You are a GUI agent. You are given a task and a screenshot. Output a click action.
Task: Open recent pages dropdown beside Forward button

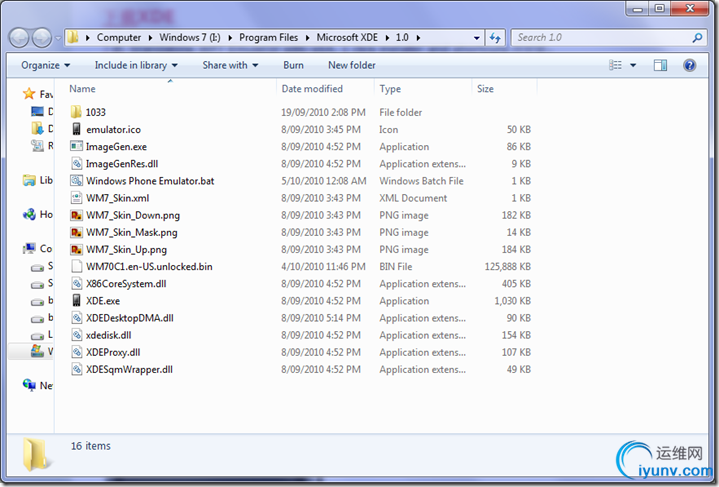[58, 38]
